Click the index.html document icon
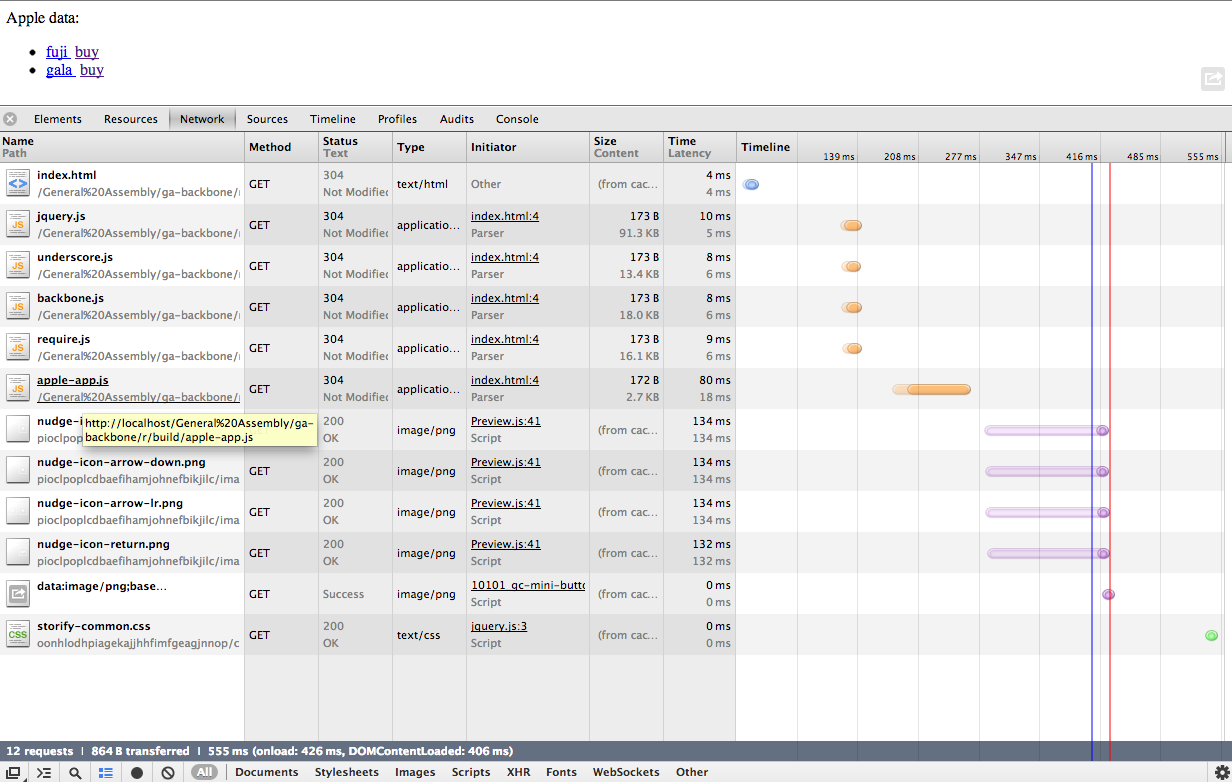The height and width of the screenshot is (782, 1232). 17,183
